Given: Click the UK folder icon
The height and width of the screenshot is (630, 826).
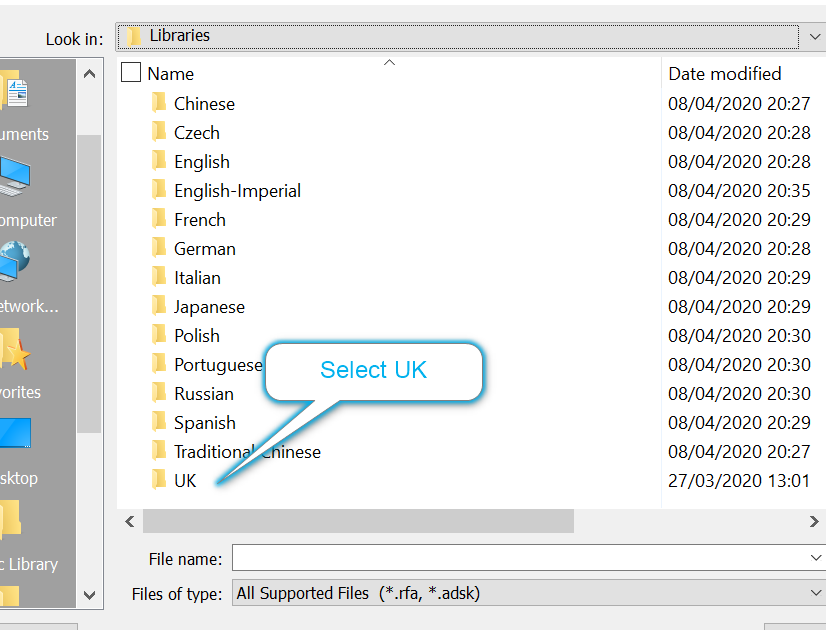Looking at the screenshot, I should 159,480.
